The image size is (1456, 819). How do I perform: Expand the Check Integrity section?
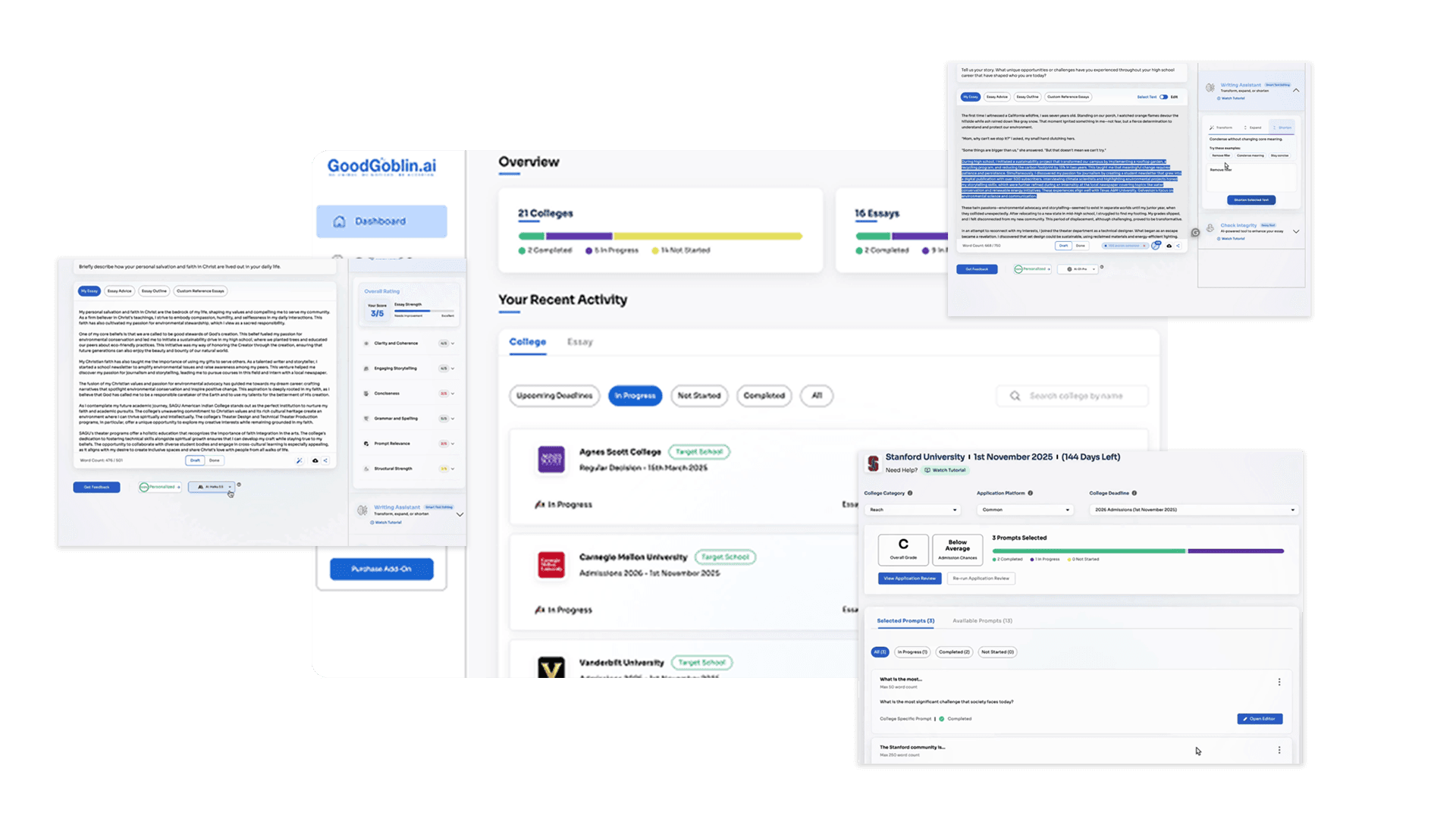pyautogui.click(x=1295, y=231)
